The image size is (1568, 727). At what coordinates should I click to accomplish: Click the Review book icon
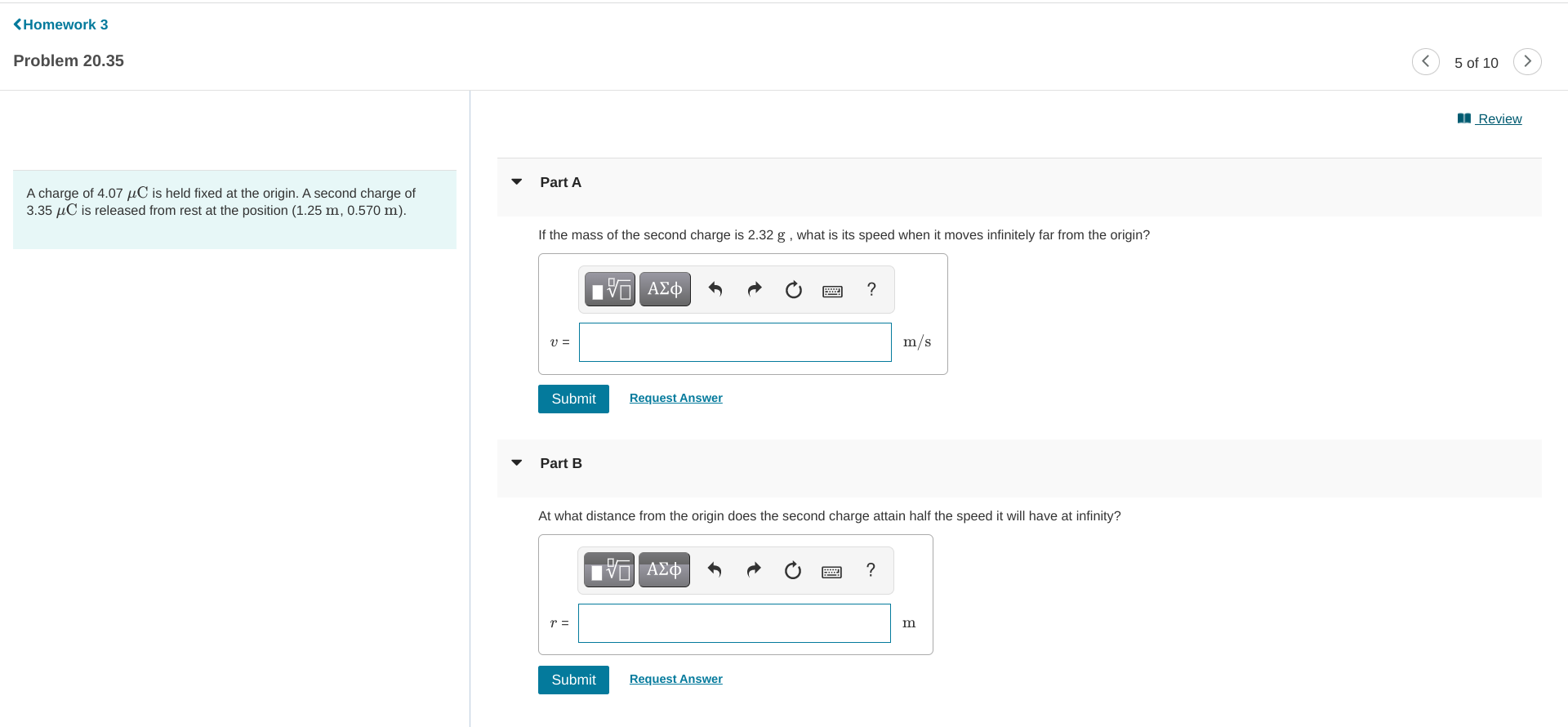click(x=1464, y=118)
